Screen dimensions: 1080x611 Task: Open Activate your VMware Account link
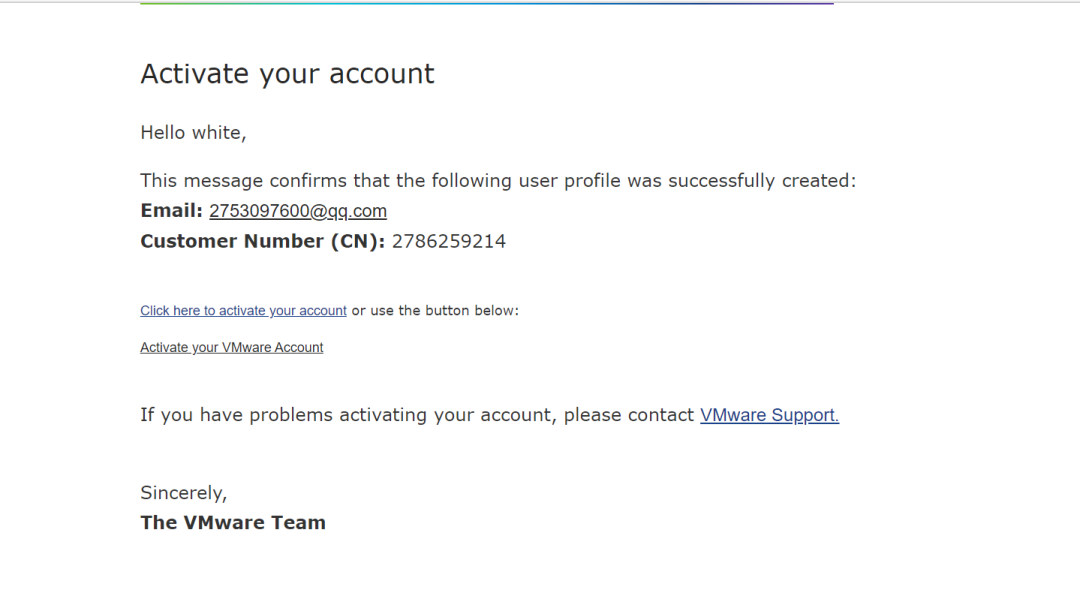pyautogui.click(x=231, y=348)
